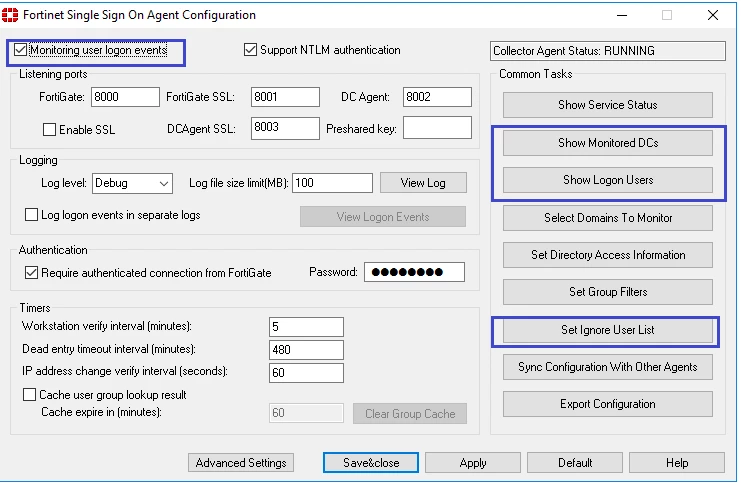Open Show Monitored DCs
The image size is (741, 483).
(x=608, y=143)
